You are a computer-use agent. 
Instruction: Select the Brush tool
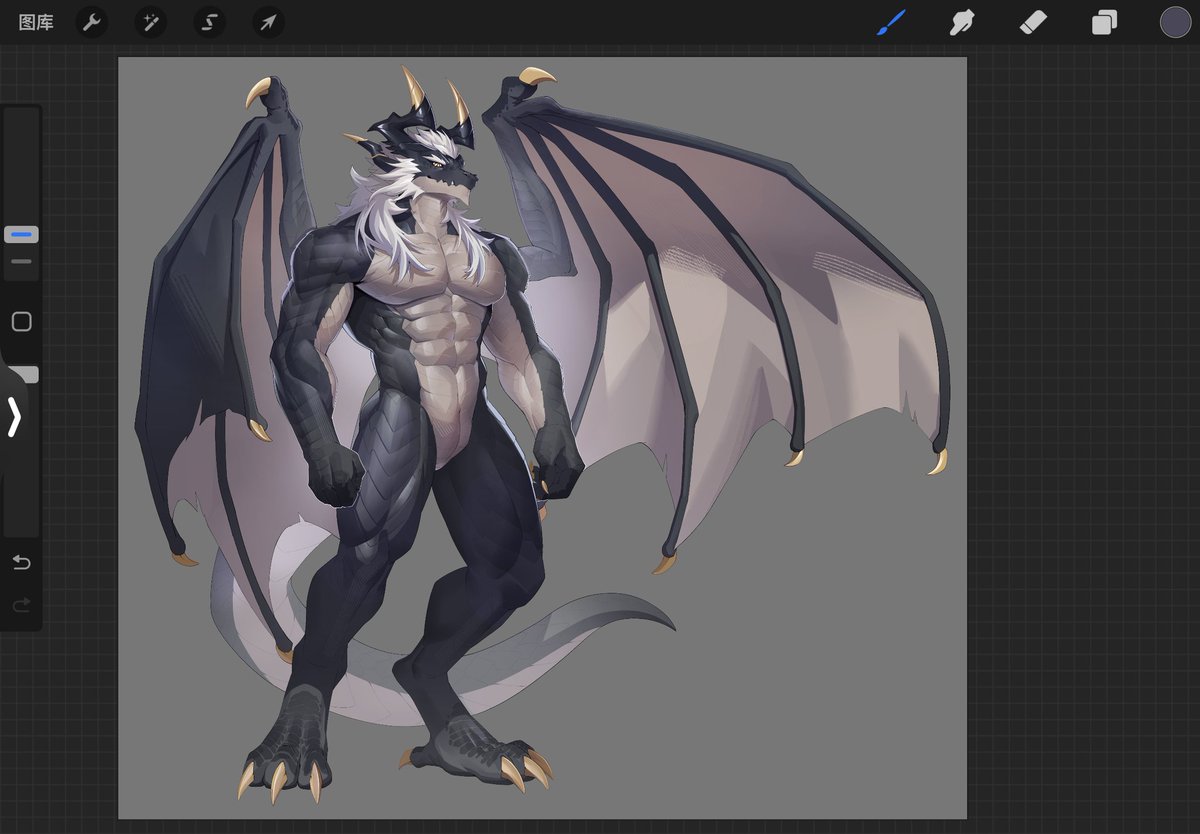tap(891, 22)
